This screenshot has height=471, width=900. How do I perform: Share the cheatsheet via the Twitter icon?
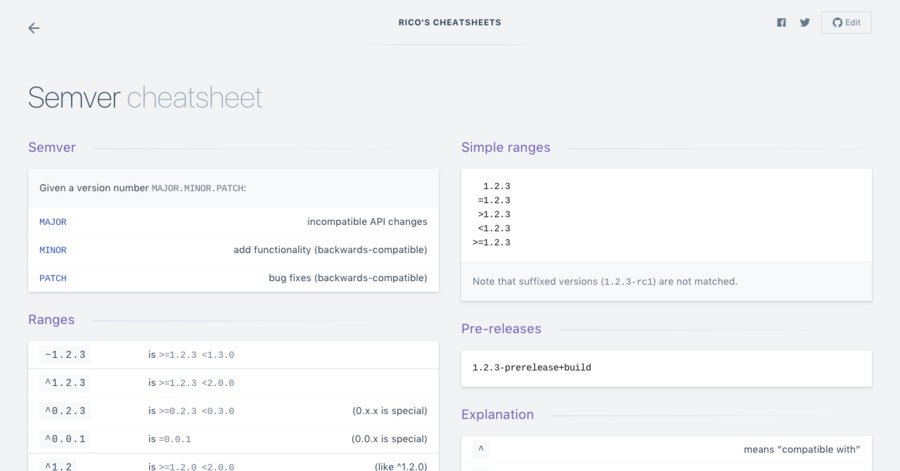coord(805,22)
